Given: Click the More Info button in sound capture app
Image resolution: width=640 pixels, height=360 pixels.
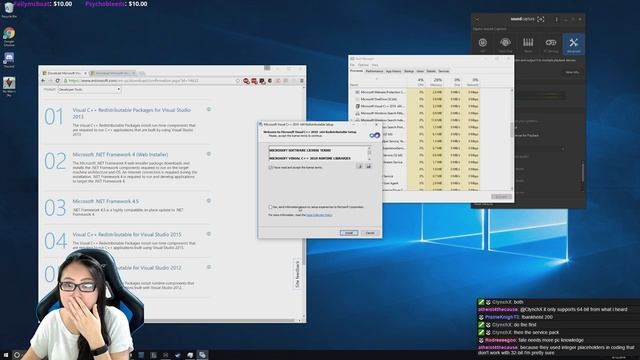Looking at the screenshot, I should click(572, 72).
